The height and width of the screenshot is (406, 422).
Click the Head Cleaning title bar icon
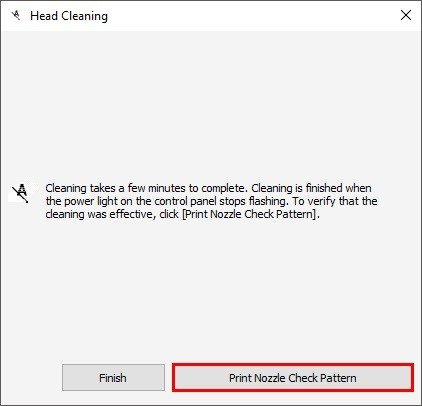16,15
